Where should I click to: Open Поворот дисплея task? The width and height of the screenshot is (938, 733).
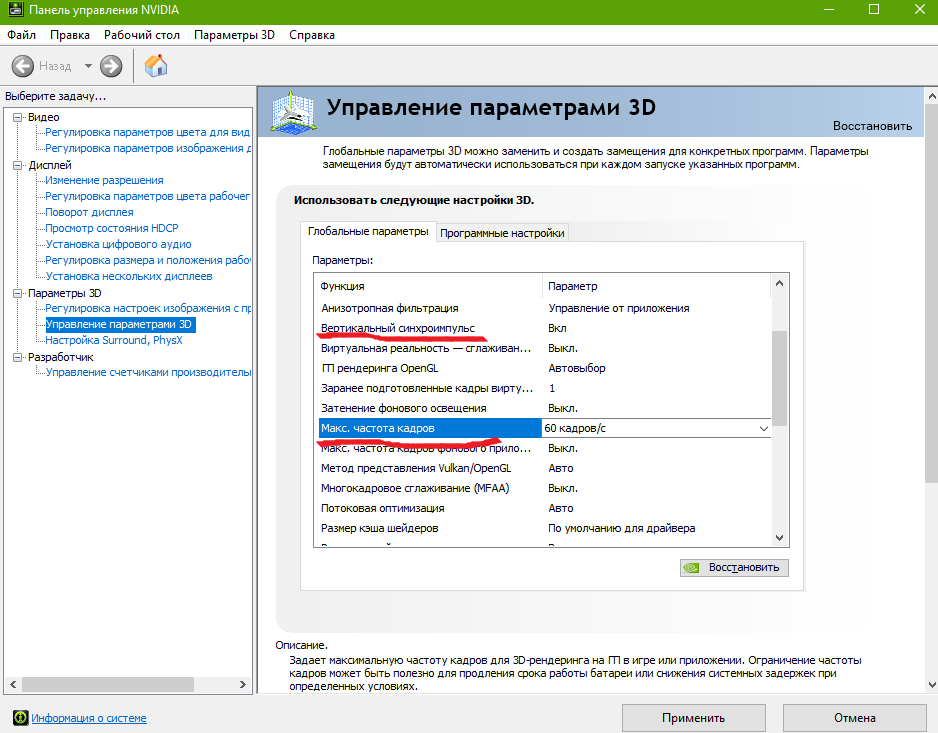pos(90,212)
